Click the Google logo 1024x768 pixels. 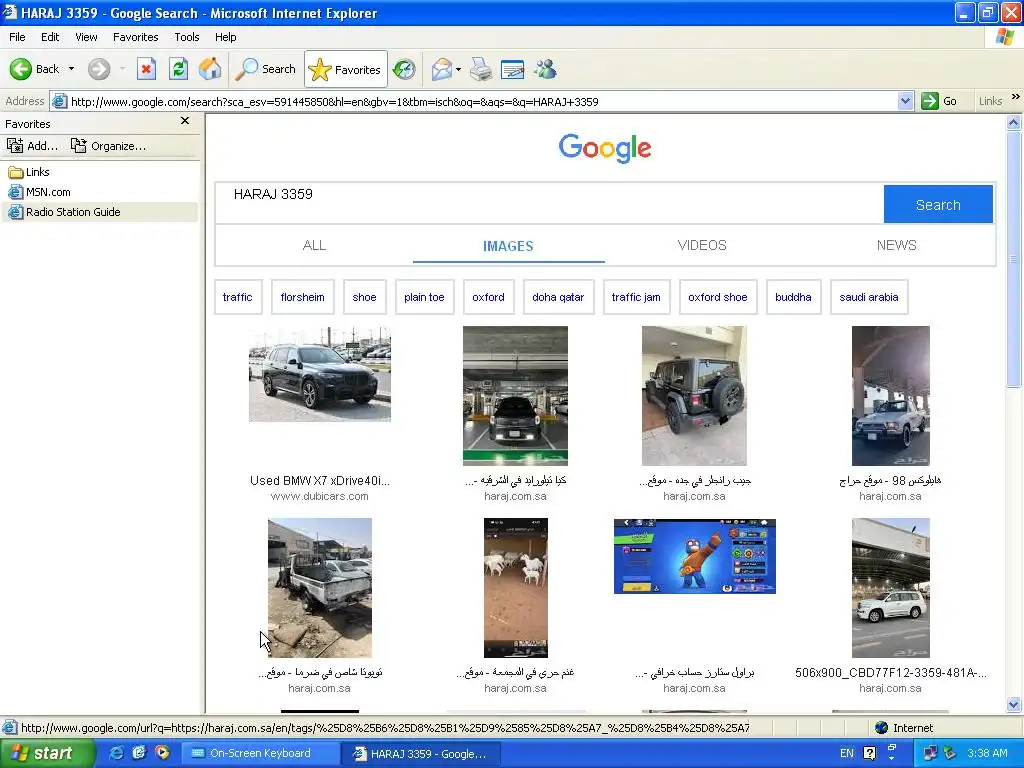pyautogui.click(x=605, y=148)
